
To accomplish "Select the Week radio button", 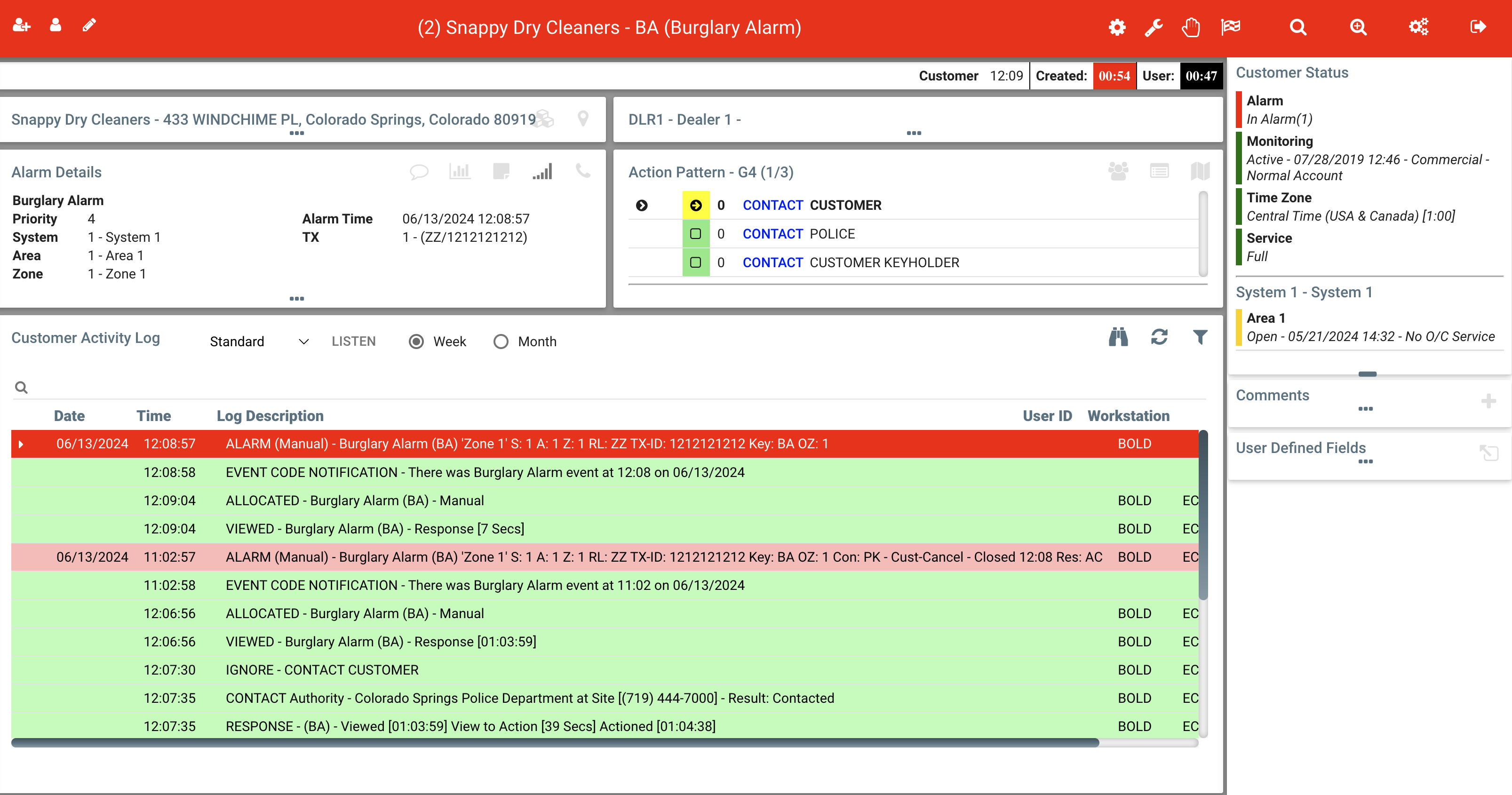I will click(416, 342).
